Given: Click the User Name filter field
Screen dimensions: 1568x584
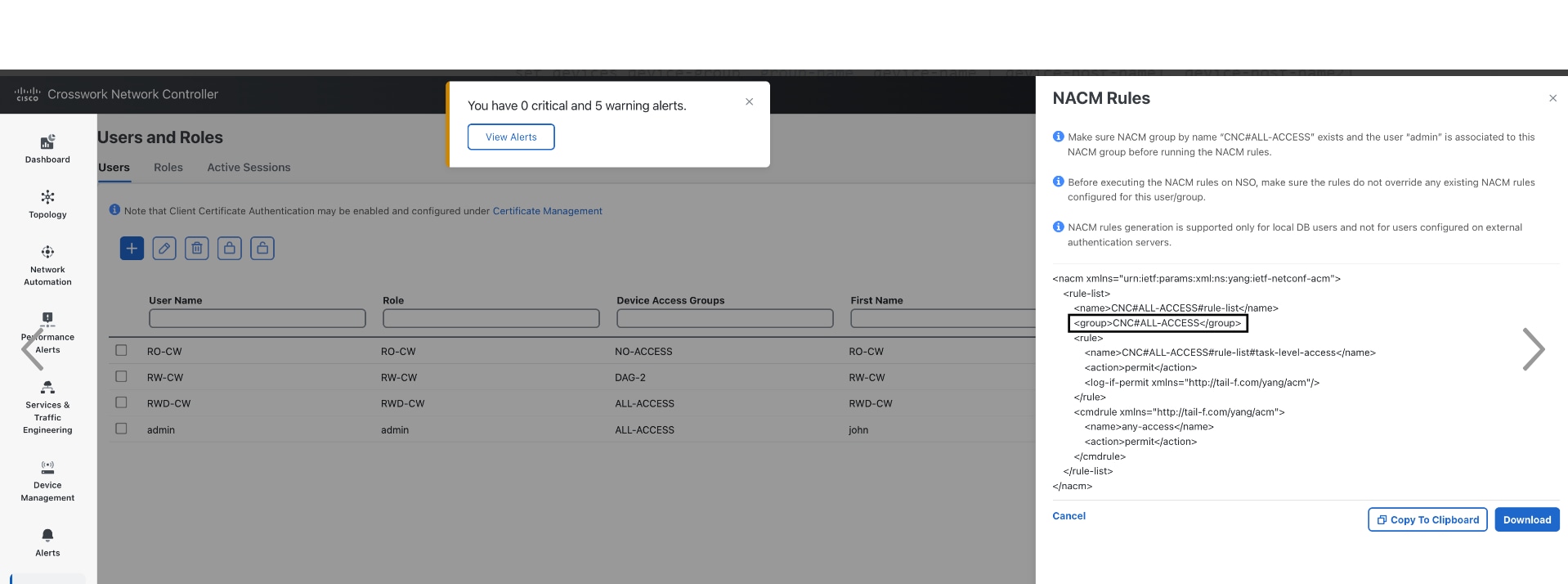Looking at the screenshot, I should click(258, 318).
